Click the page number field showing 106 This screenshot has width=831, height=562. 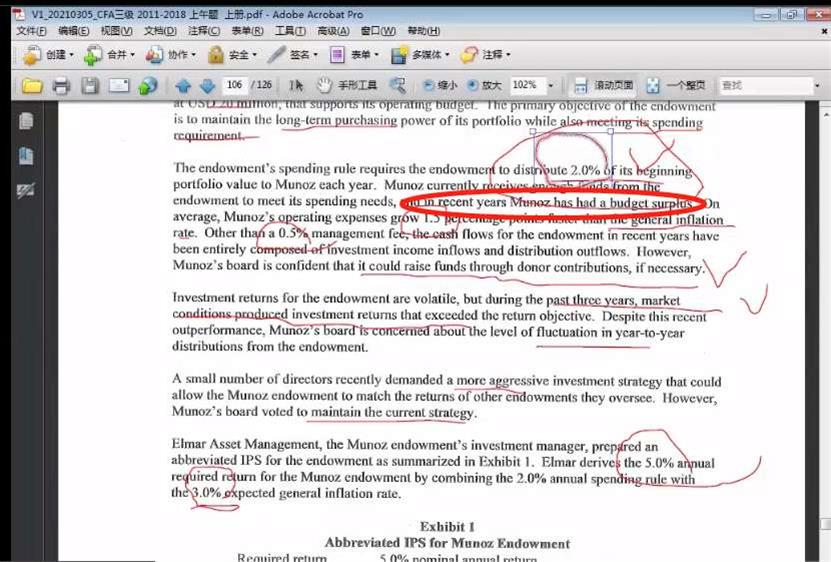tap(234, 85)
